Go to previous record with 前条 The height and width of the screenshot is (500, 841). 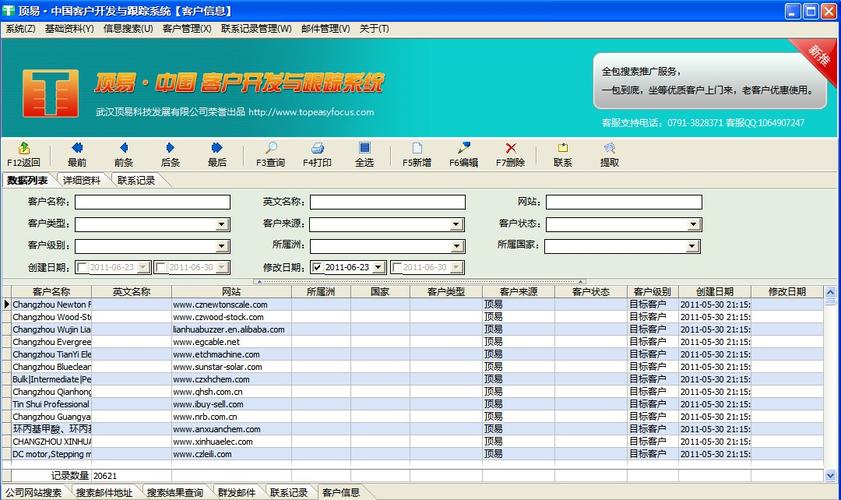(123, 155)
